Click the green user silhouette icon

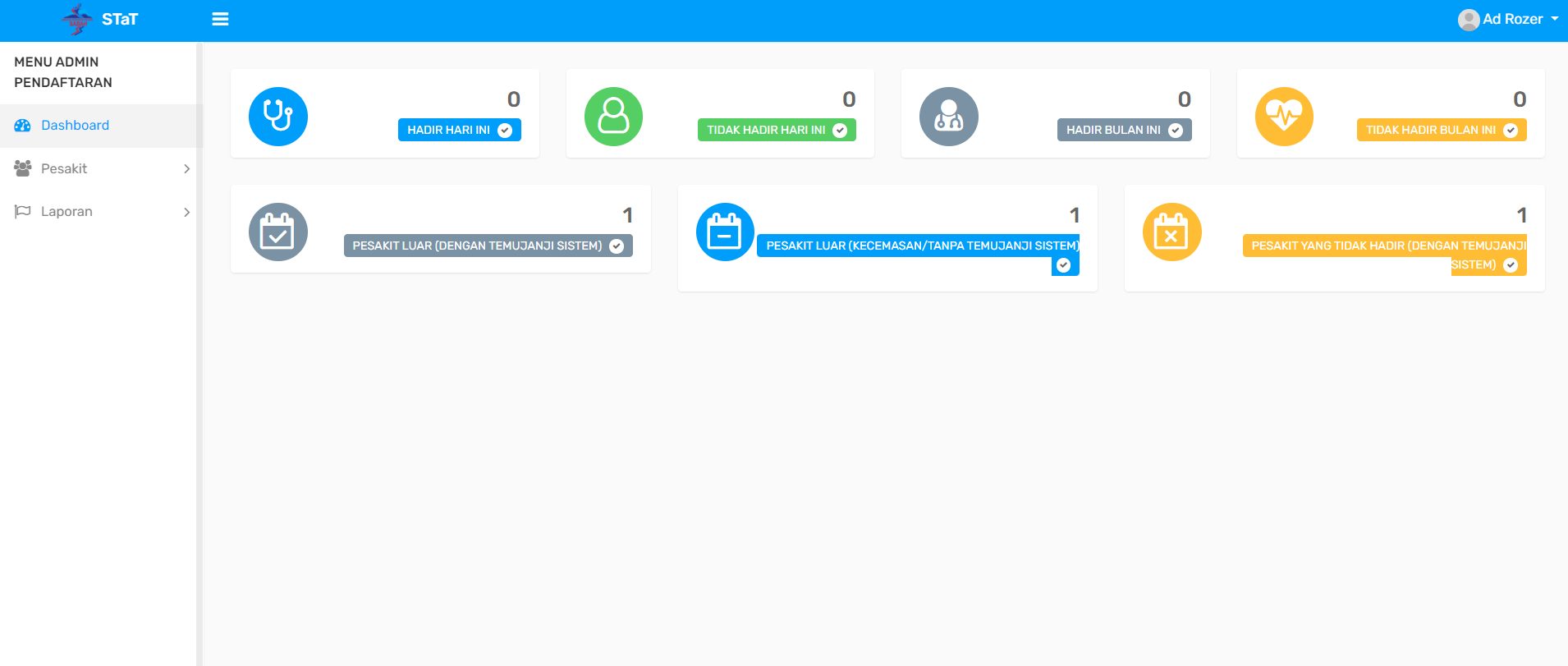[613, 117]
